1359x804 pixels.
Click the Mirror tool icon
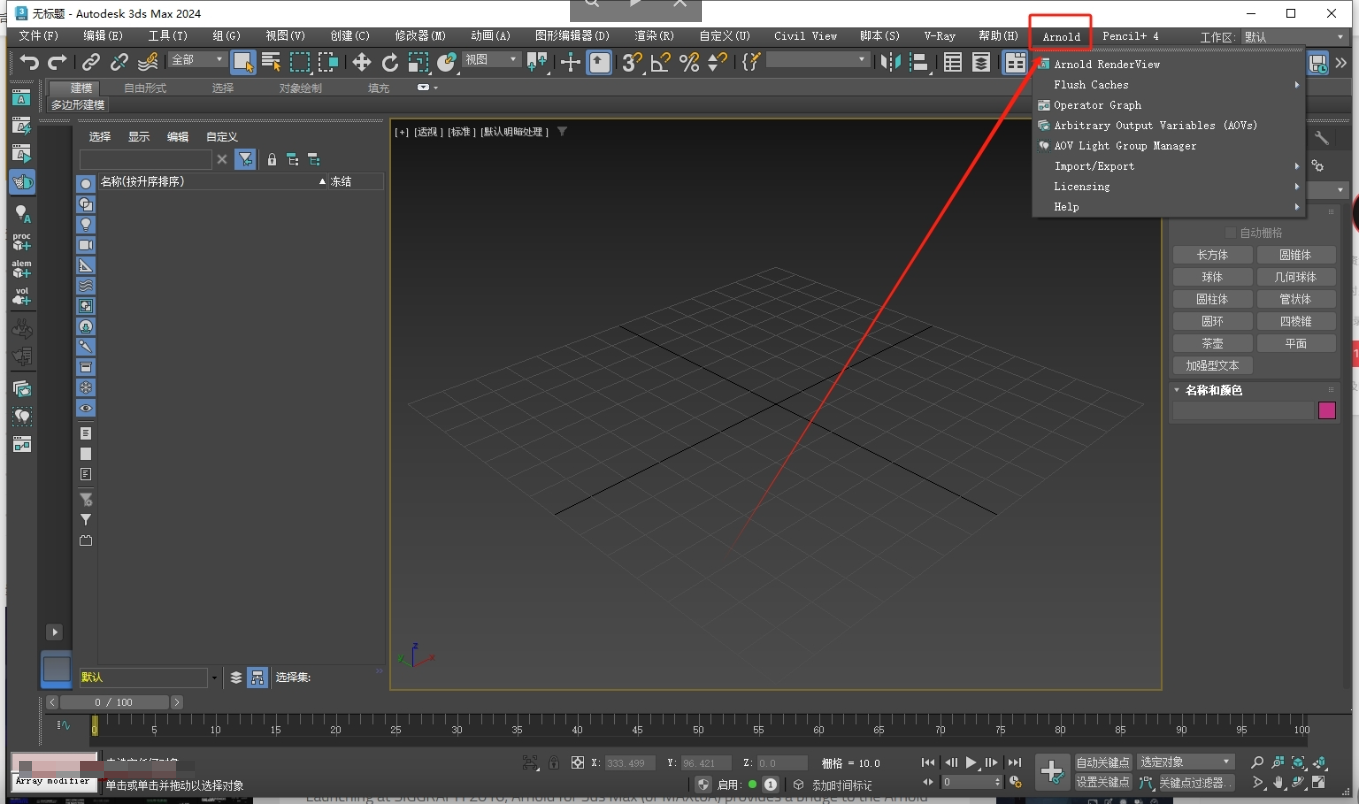tap(890, 62)
